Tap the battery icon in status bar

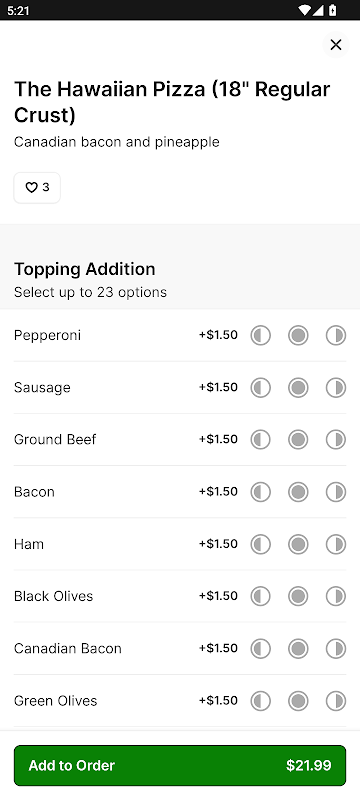pos(332,10)
